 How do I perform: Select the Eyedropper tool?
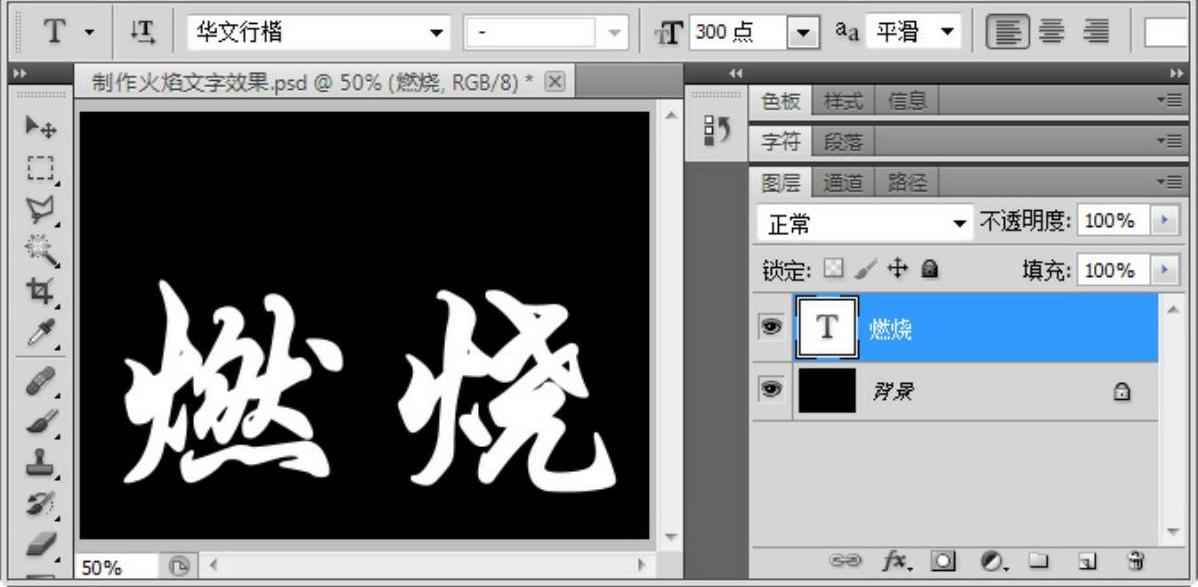pos(40,332)
